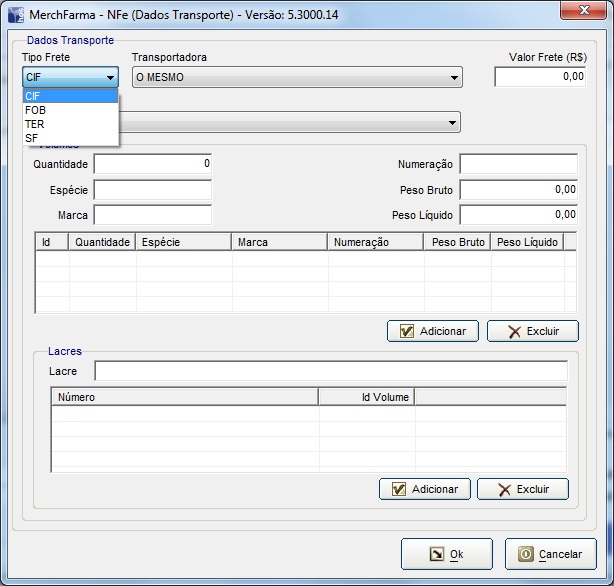614x586 pixels.
Task: Click the Valor Frete input field
Action: pos(540,76)
